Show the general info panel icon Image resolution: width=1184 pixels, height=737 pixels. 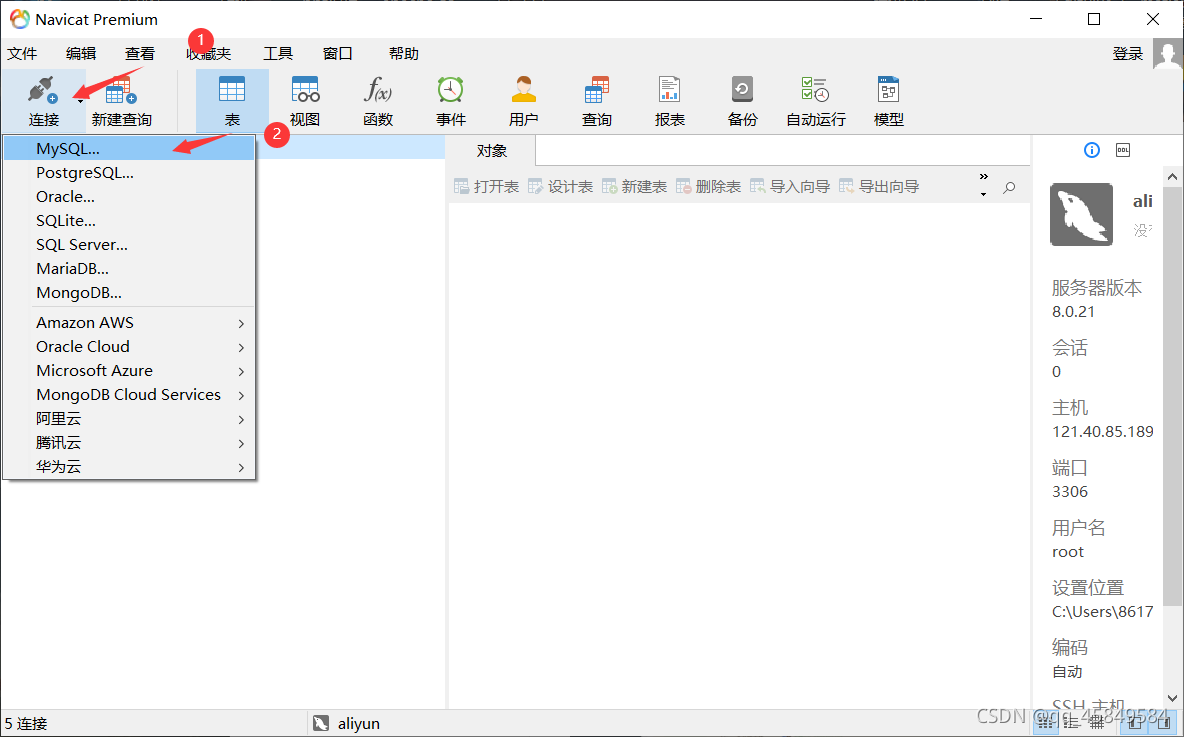(x=1092, y=150)
